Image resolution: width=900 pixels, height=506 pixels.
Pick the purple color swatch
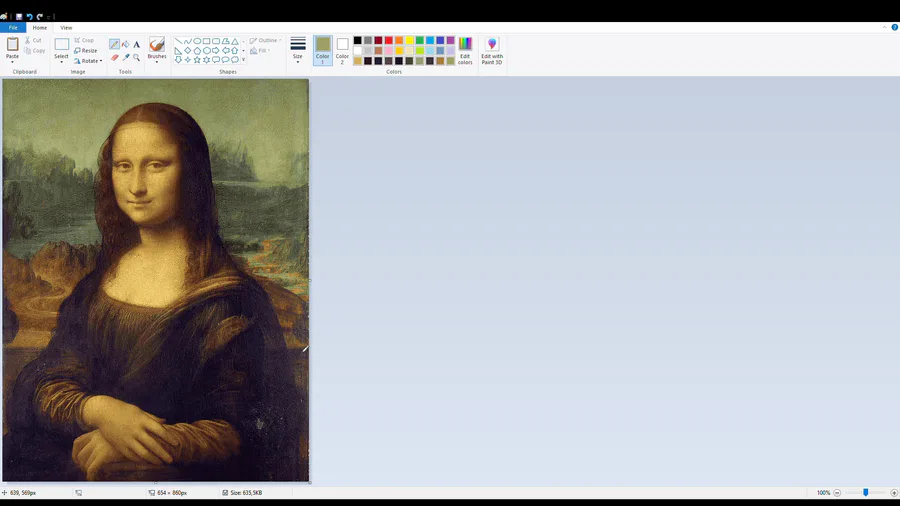click(451, 40)
